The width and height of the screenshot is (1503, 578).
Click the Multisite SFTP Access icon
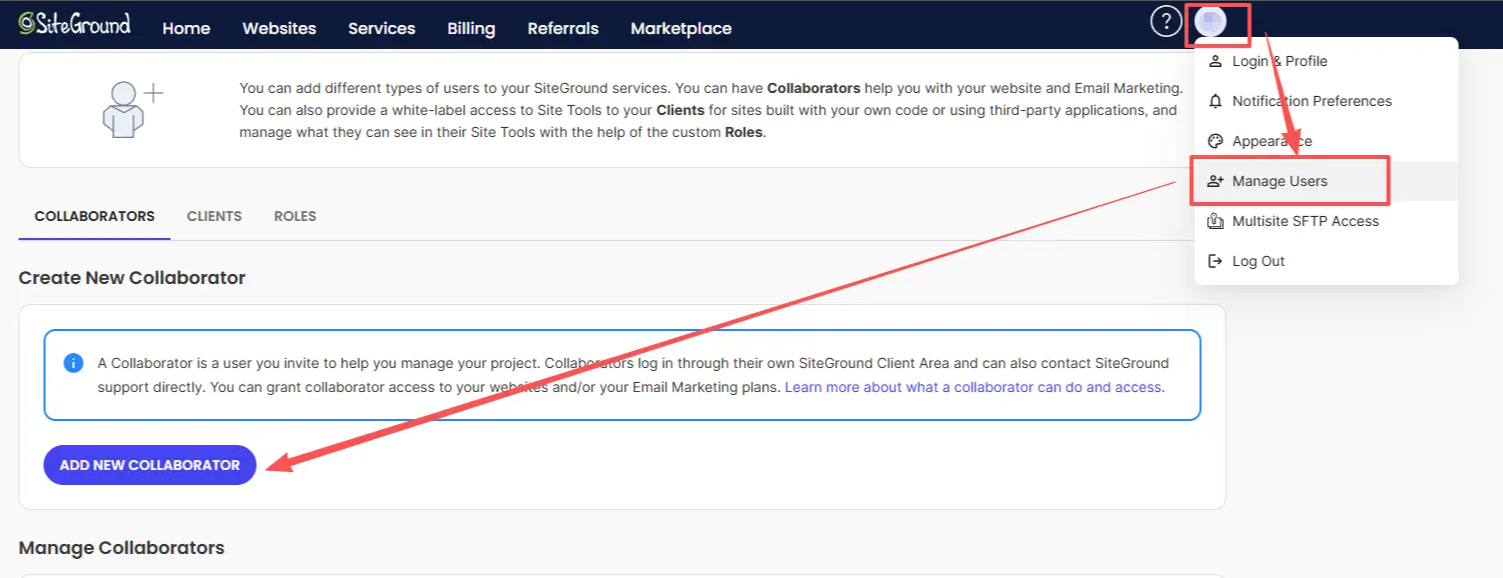click(x=1216, y=221)
